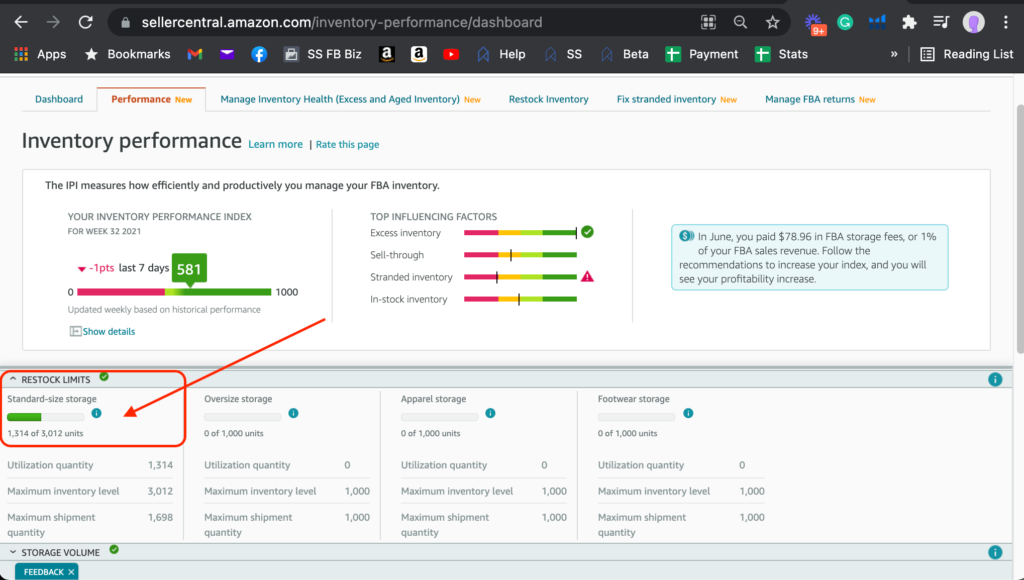
Task: Open the Chrome extensions puzzle icon
Action: pos(908,22)
